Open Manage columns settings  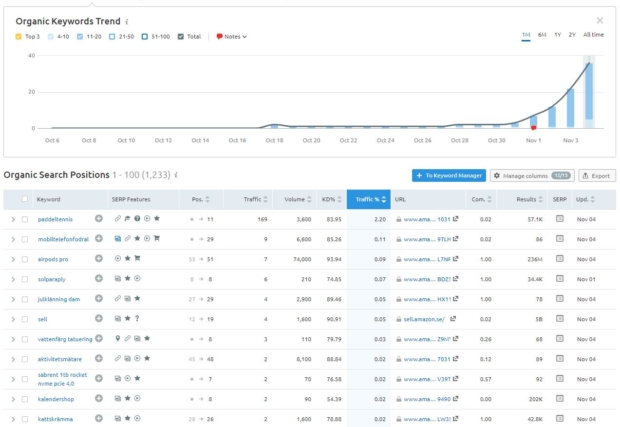pos(532,176)
